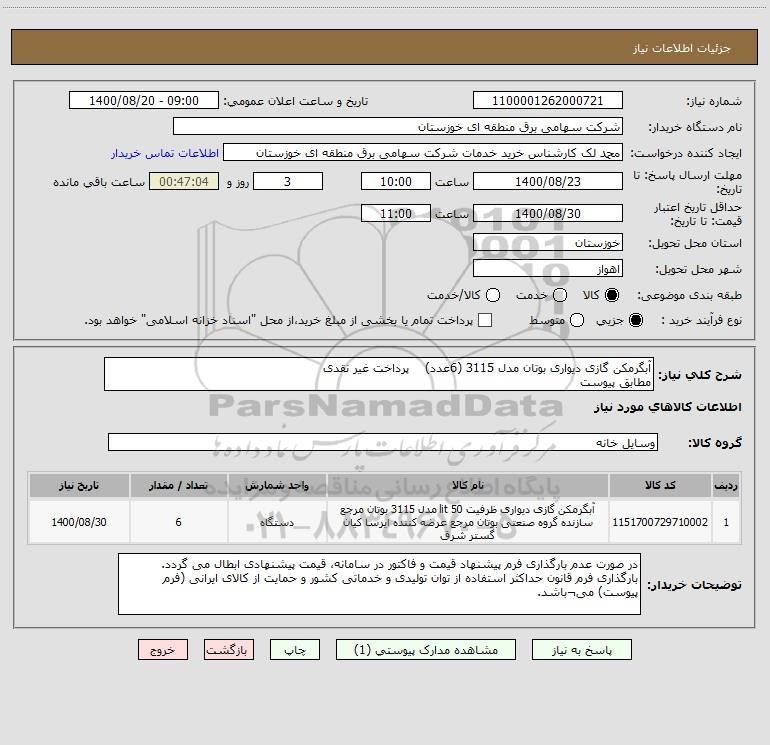
Task: Click the کد کالا column header
Action: coord(660,485)
